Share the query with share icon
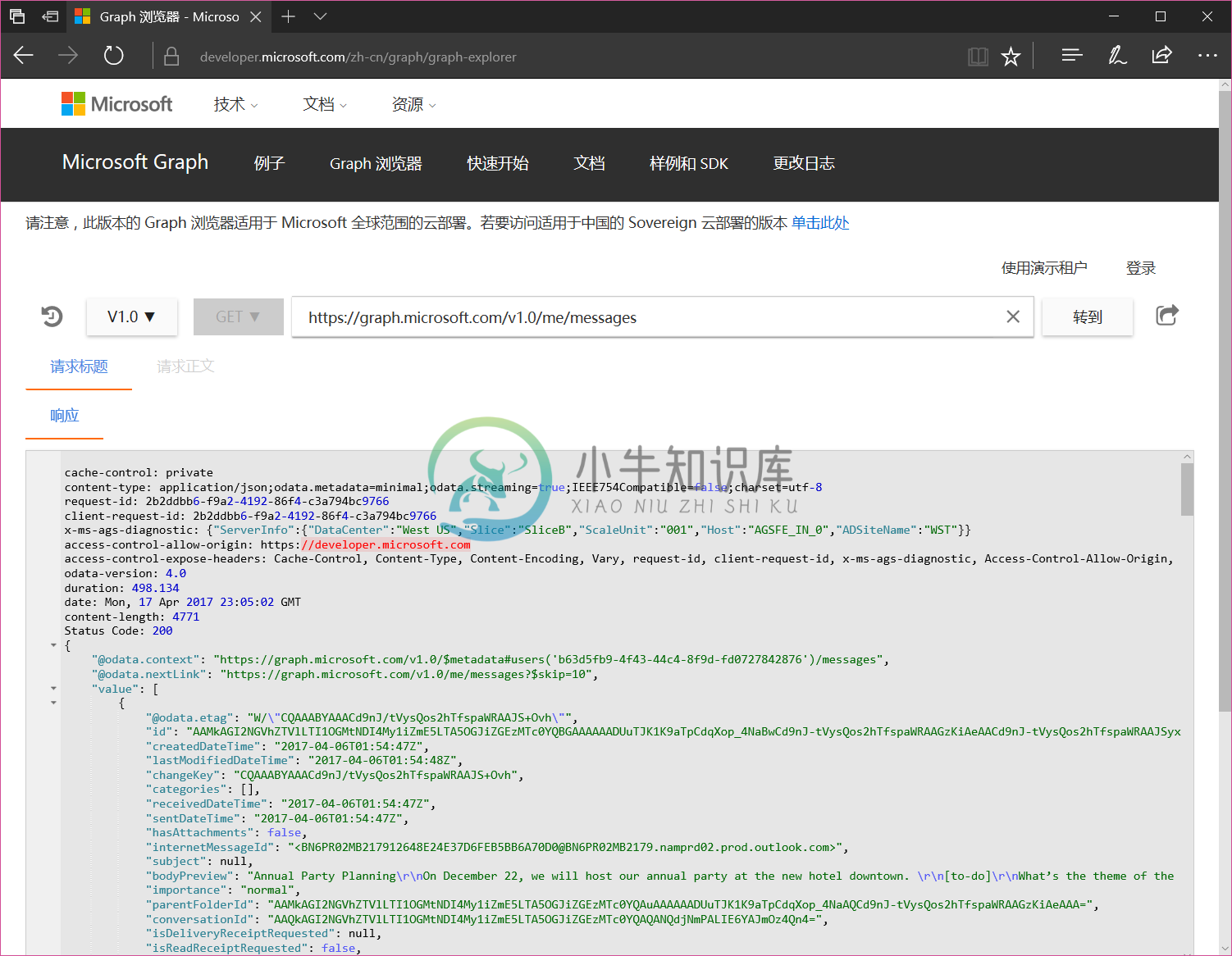The width and height of the screenshot is (1232, 956). (1166, 316)
